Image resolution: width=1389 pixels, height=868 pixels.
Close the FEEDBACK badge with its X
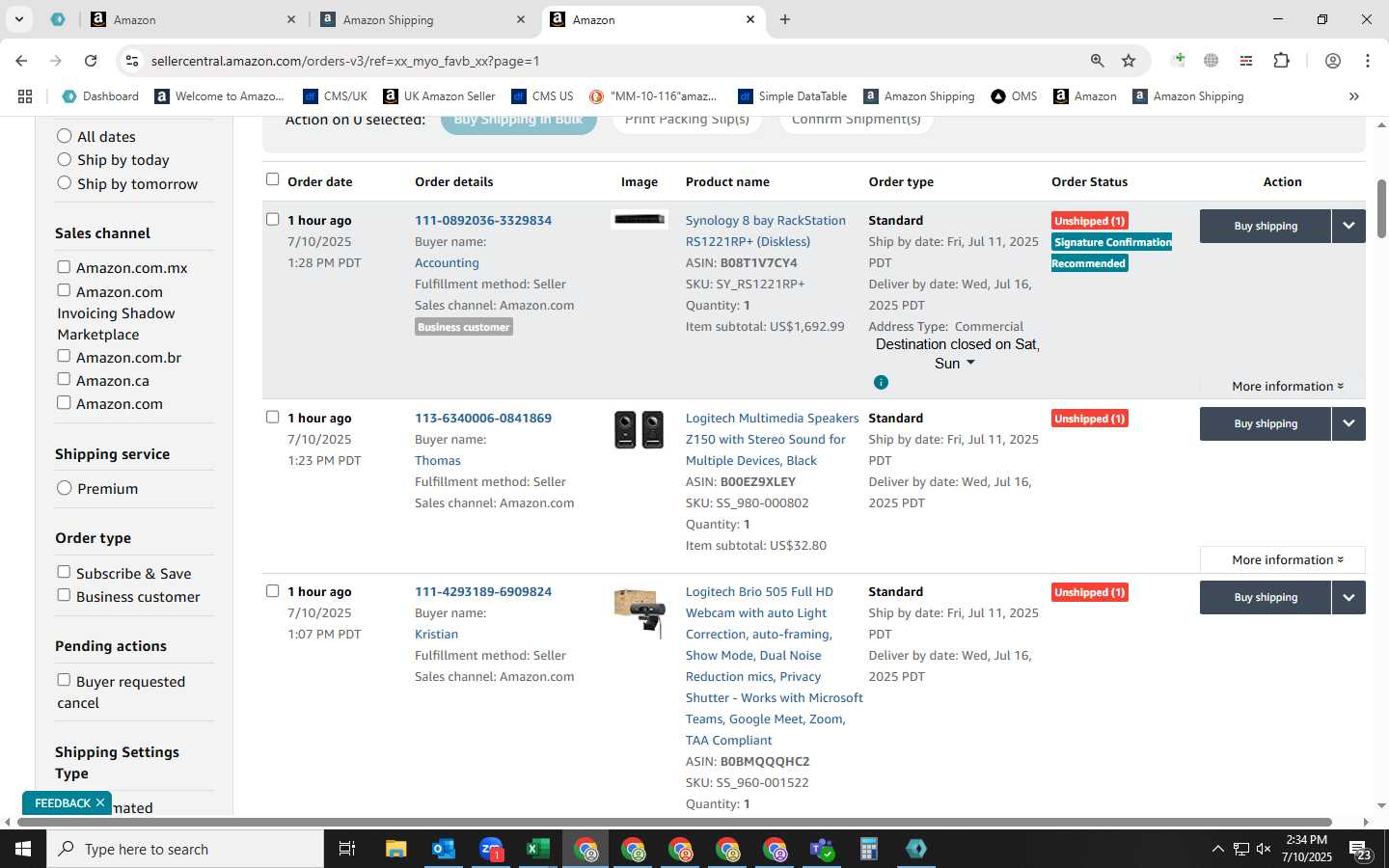click(99, 802)
